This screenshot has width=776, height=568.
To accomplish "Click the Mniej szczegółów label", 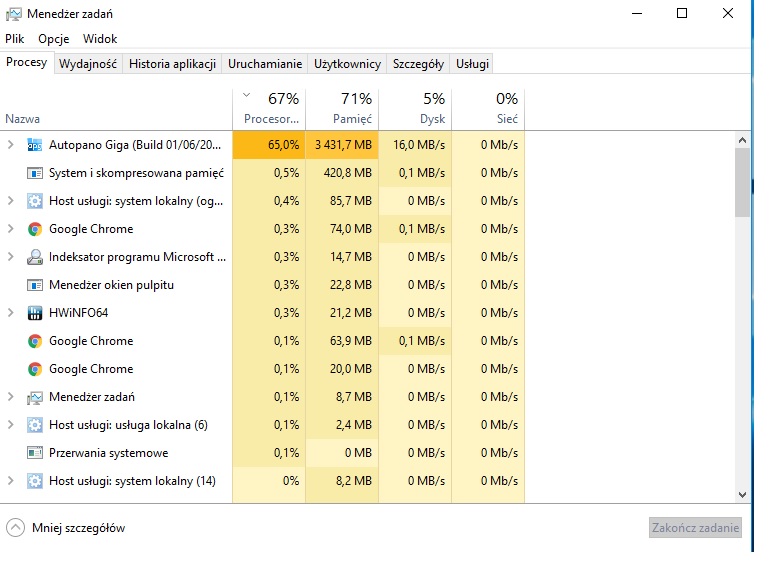I will point(79,528).
